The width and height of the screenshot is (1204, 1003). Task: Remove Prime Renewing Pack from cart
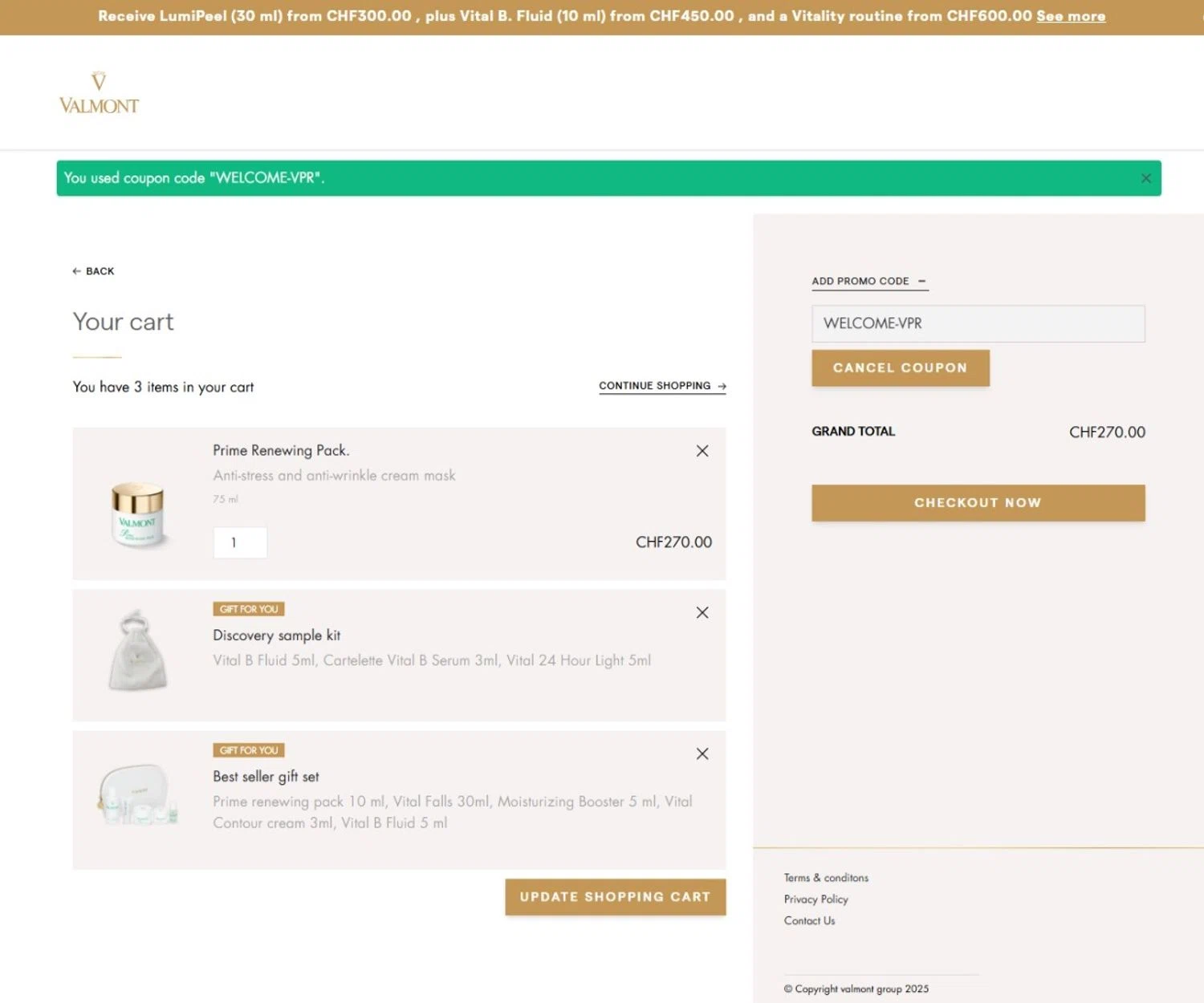point(702,451)
